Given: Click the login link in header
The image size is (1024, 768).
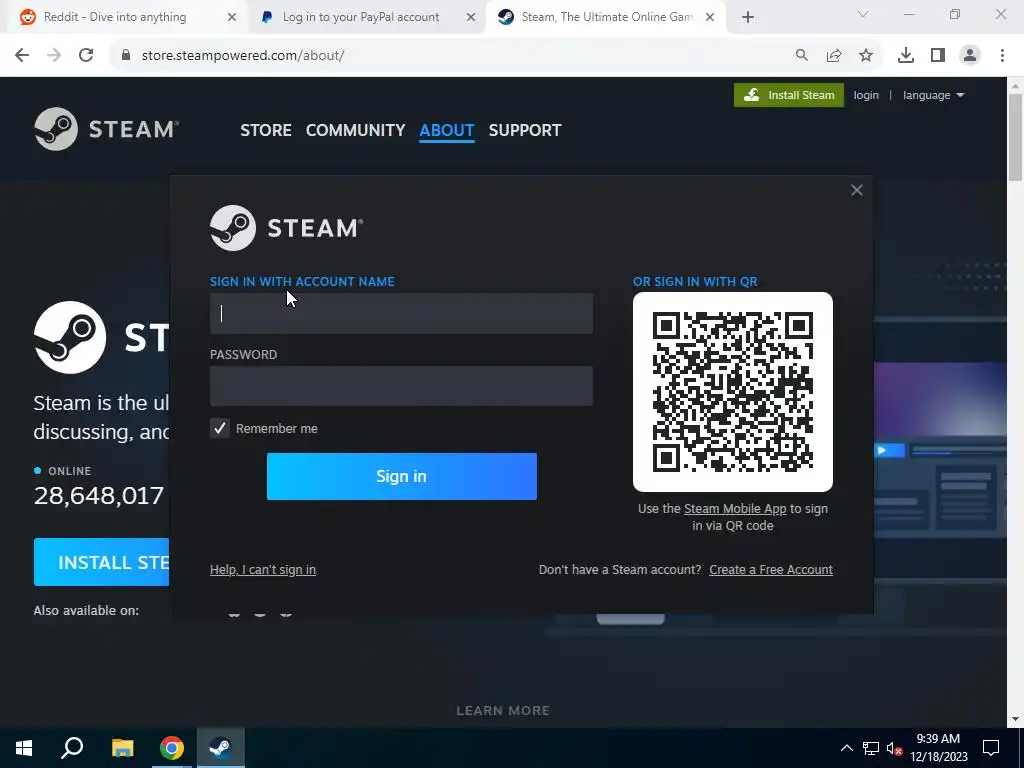Looking at the screenshot, I should pyautogui.click(x=866, y=95).
